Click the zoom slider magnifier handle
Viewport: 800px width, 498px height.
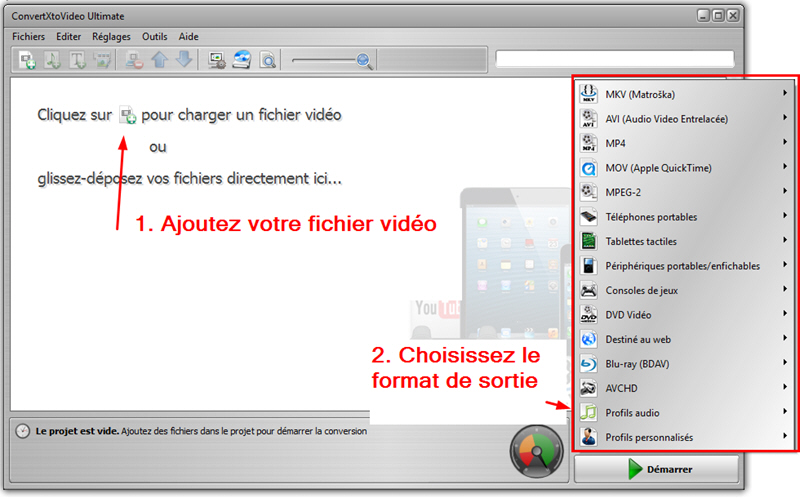tap(364, 61)
